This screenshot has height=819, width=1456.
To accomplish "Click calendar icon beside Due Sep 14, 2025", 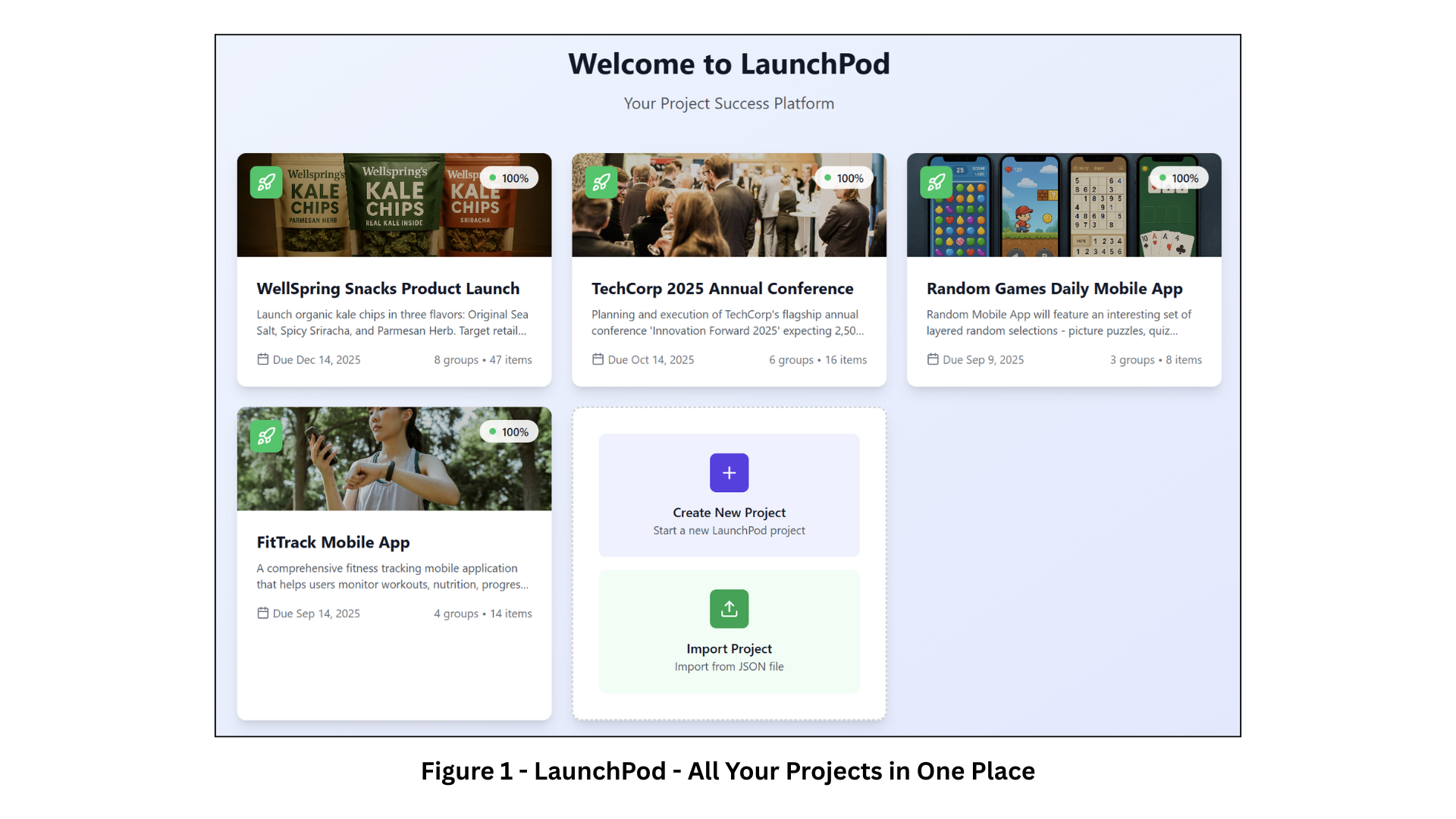I will tap(263, 613).
